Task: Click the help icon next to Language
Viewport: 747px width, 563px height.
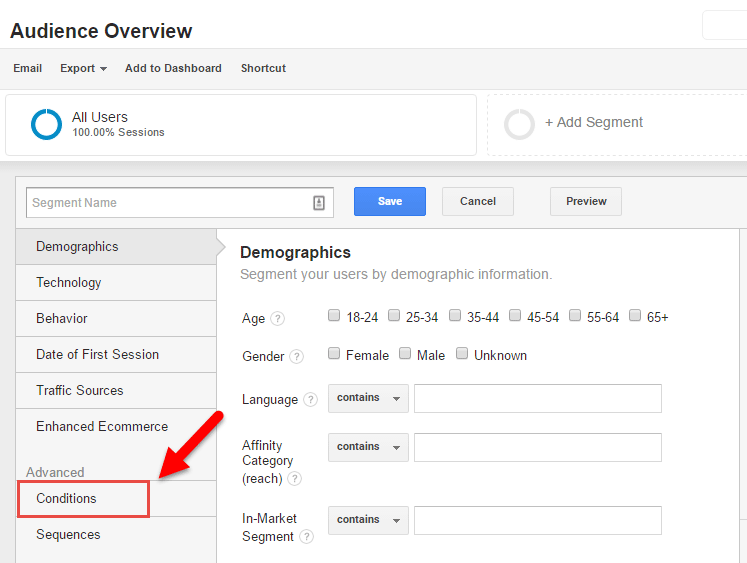Action: pyautogui.click(x=311, y=399)
